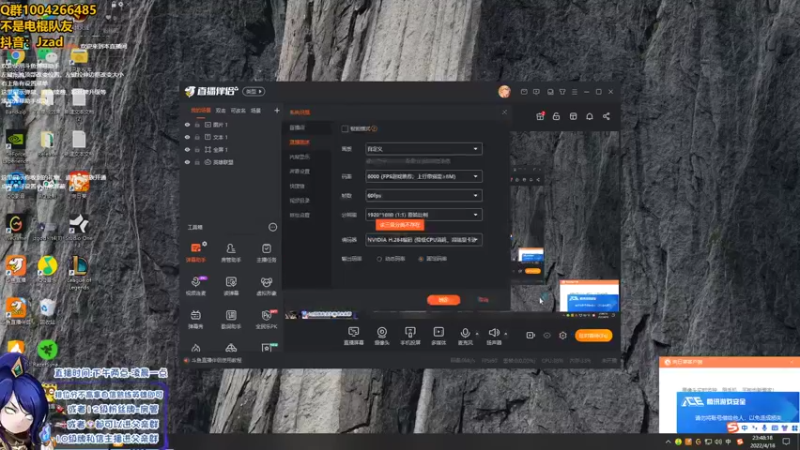Toggle the lock on 图片 1 source
Screen dimensions: 800x450
[x=197, y=124]
